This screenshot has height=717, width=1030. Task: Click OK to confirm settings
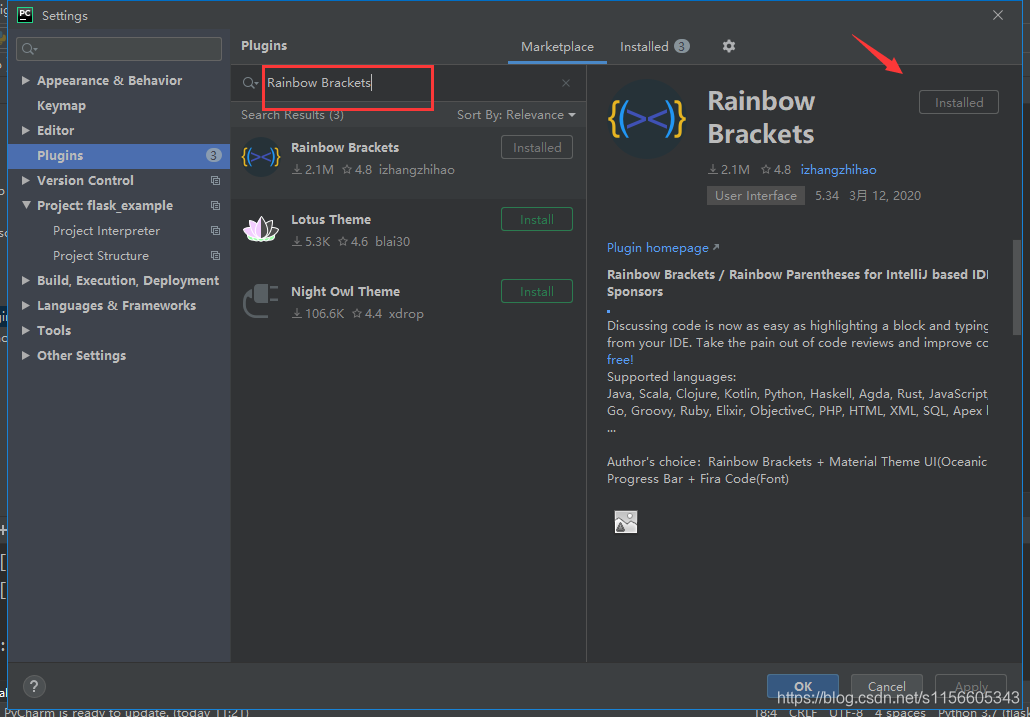point(803,686)
